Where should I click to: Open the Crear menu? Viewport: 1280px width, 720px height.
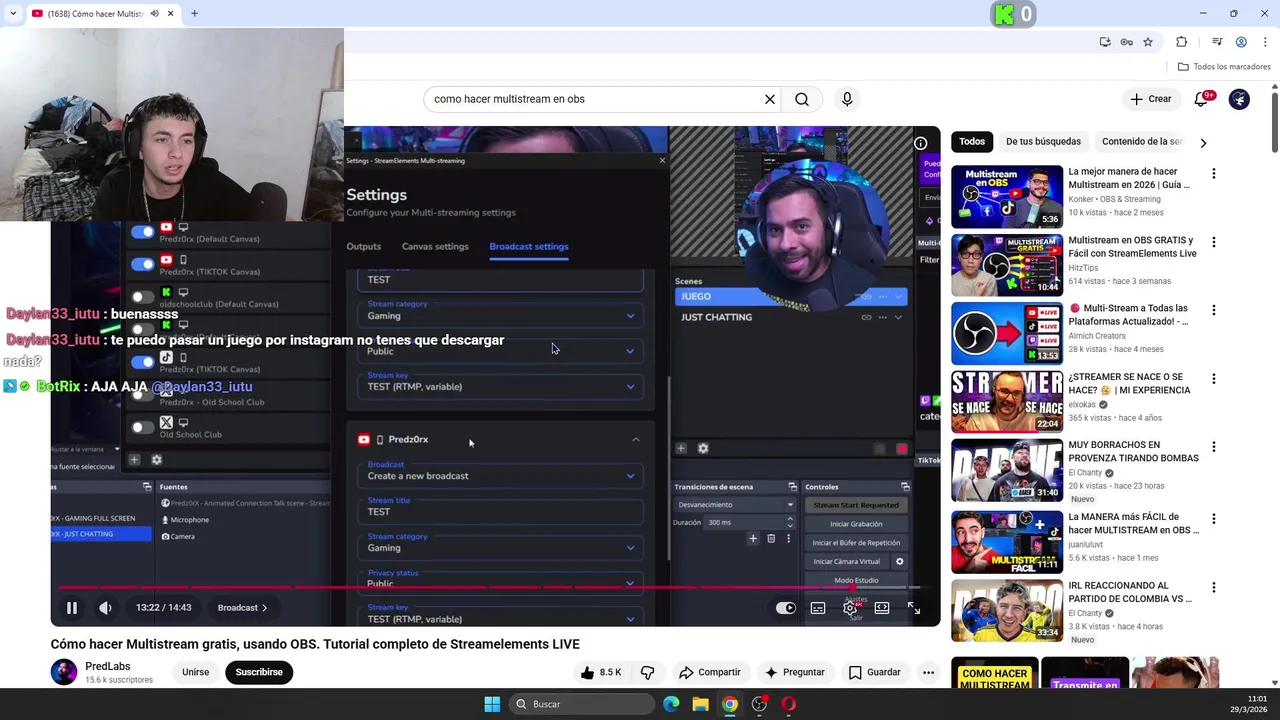(1150, 99)
